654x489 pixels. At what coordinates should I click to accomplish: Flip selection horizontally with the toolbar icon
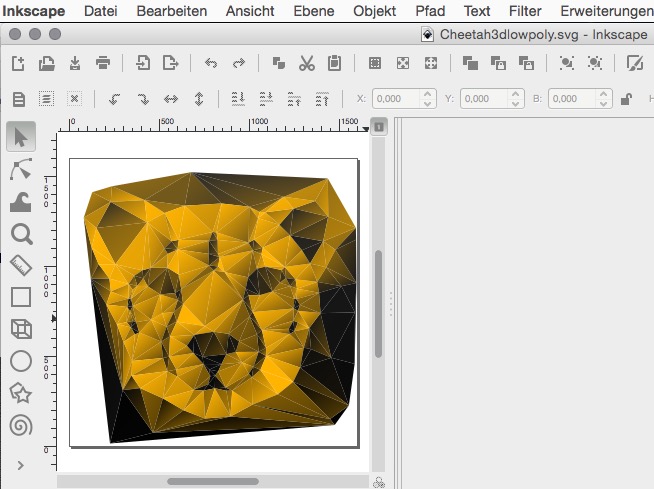click(171, 99)
